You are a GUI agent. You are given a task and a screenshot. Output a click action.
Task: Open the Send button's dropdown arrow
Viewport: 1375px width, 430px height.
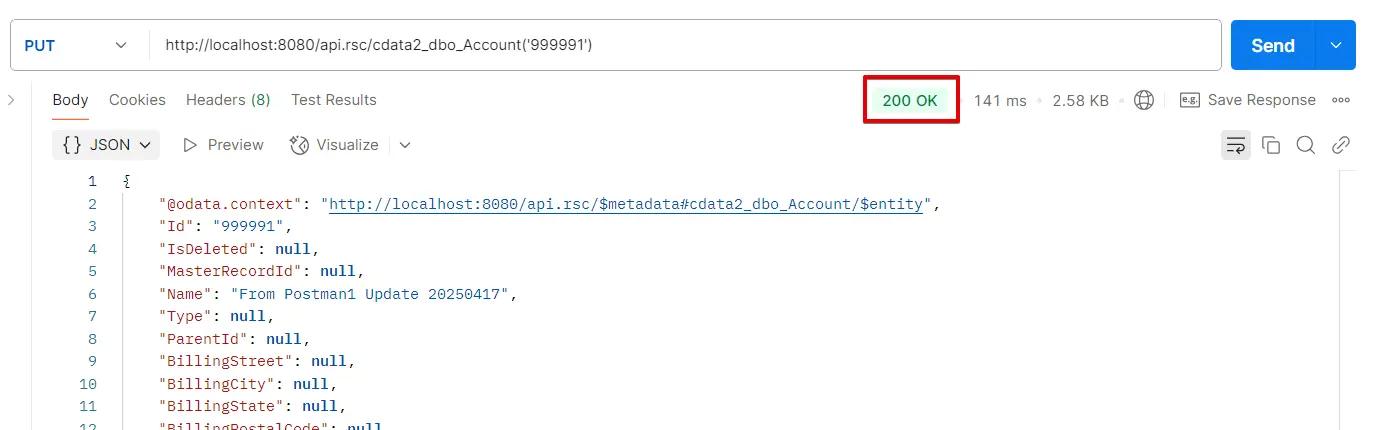click(1336, 45)
